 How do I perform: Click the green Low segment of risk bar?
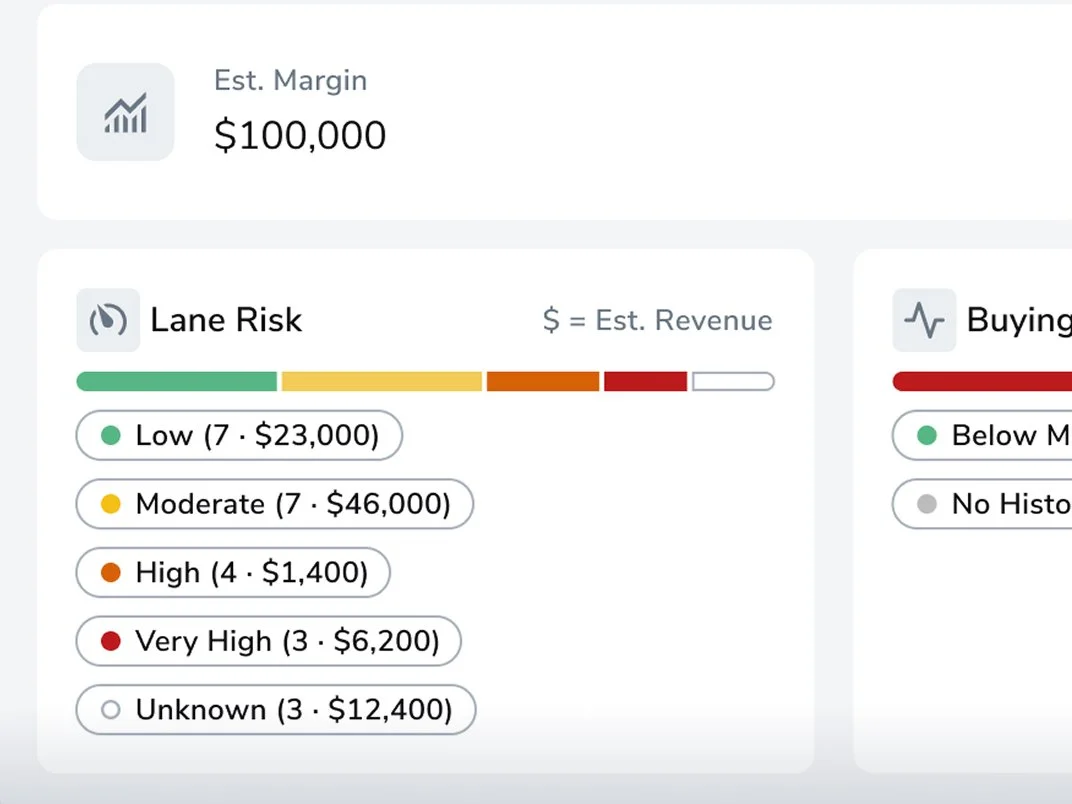tap(177, 381)
